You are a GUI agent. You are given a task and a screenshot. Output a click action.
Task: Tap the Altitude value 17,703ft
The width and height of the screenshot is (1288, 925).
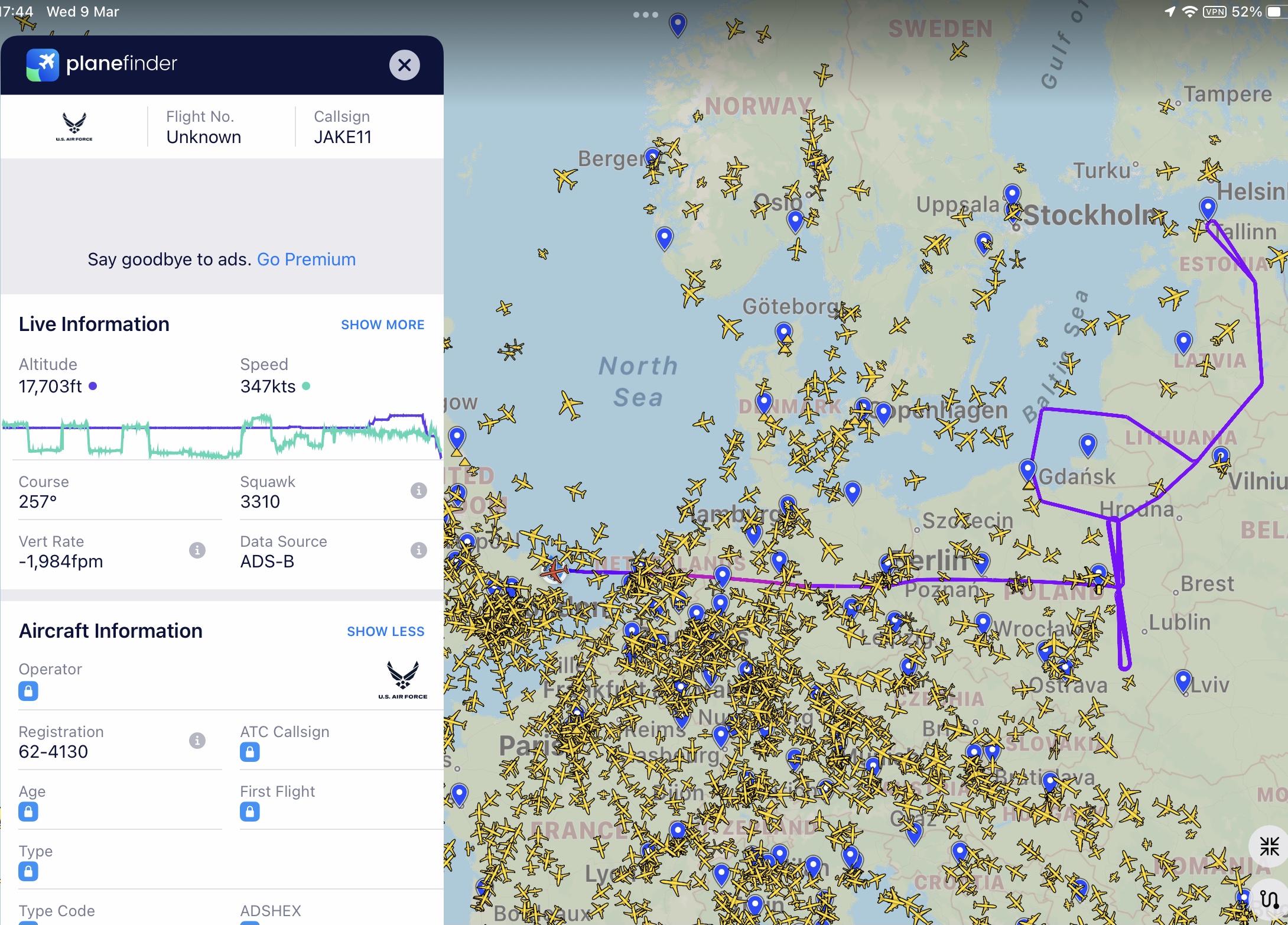(50, 386)
